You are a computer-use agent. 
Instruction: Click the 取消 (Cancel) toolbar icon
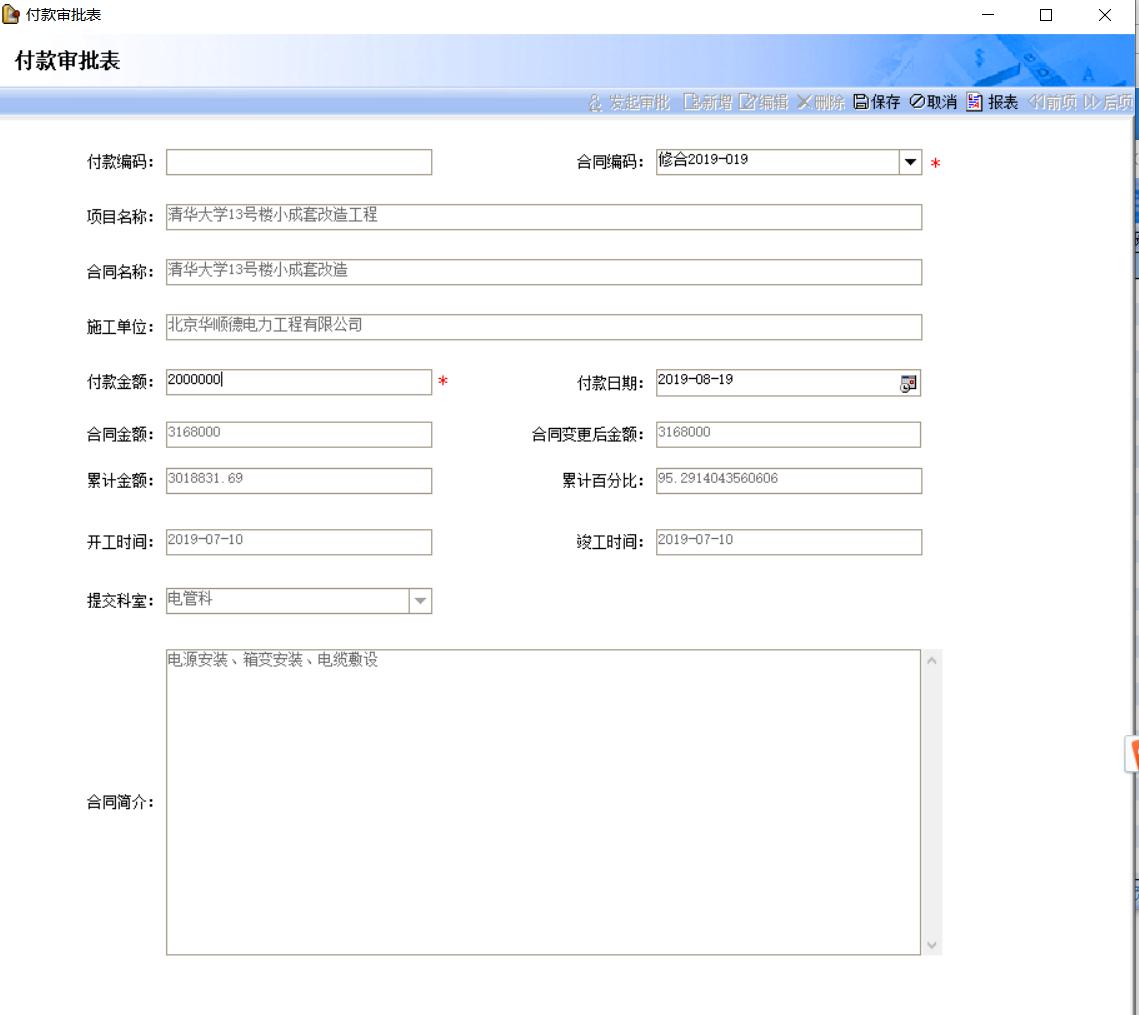tap(917, 102)
